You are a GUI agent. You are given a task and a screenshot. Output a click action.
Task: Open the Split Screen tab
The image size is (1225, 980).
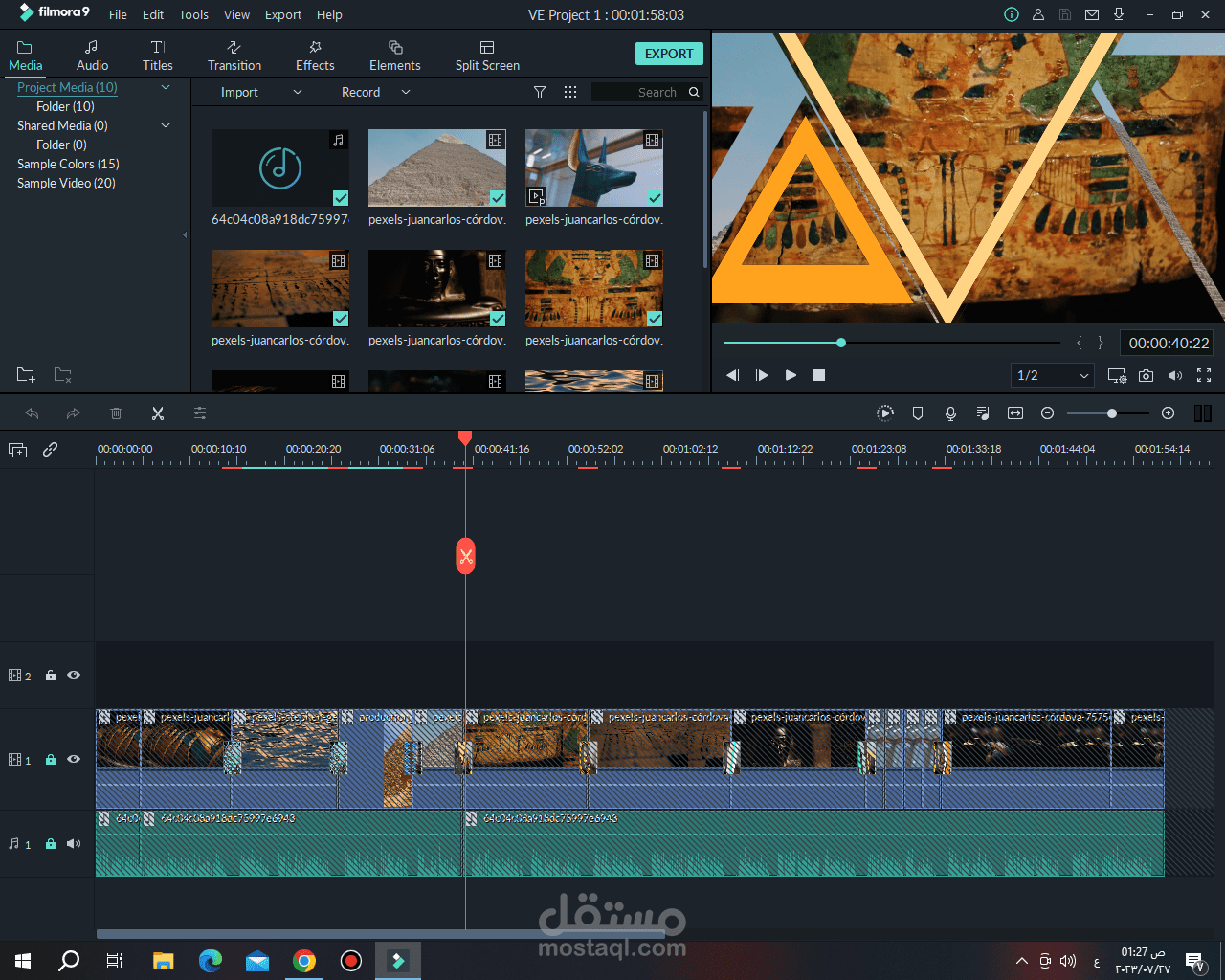click(487, 56)
